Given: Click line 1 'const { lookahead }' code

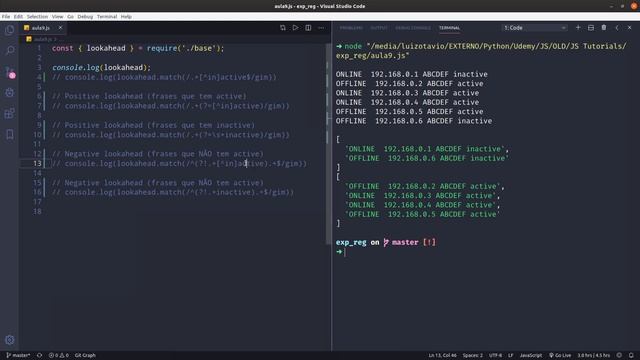Looking at the screenshot, I should pos(138,48).
